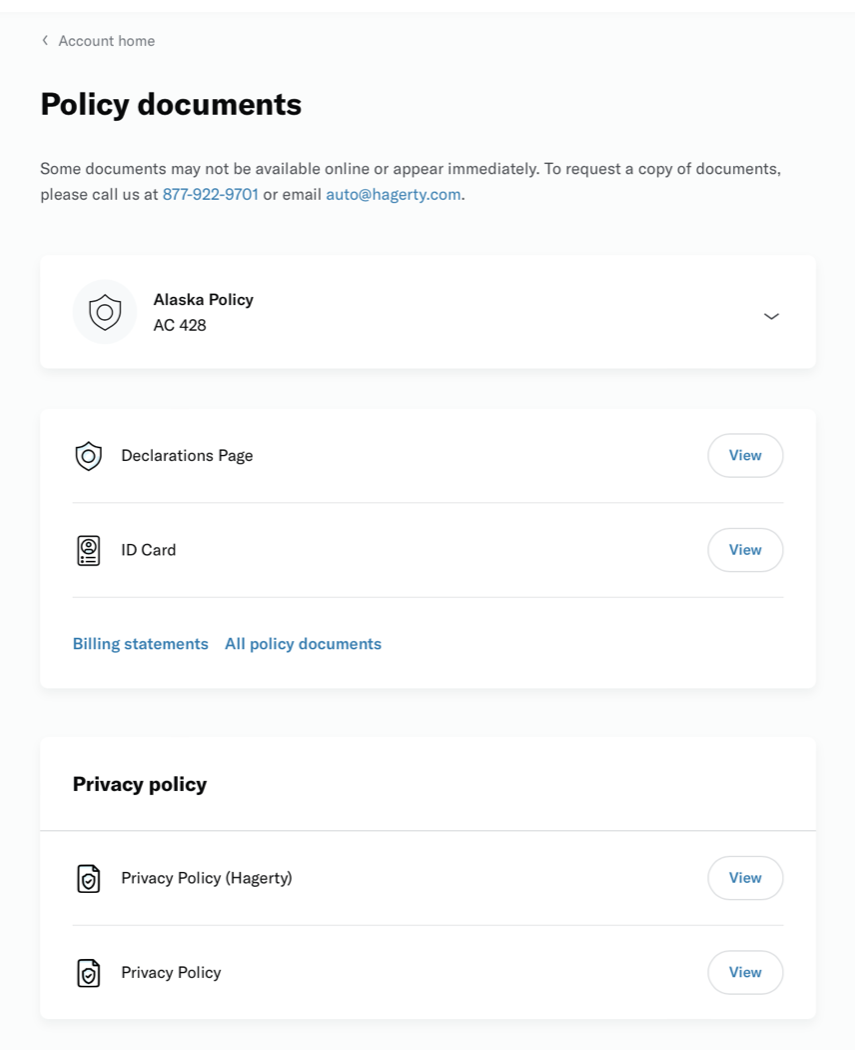Image resolution: width=862 pixels, height=1050 pixels.
Task: Collapse the policy selector dropdown chevron
Action: [x=770, y=315]
